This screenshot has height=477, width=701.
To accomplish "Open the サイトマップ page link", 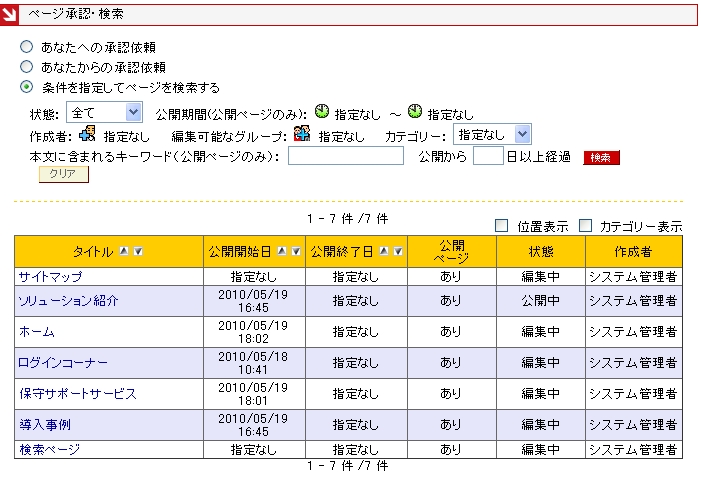I will tap(51, 277).
